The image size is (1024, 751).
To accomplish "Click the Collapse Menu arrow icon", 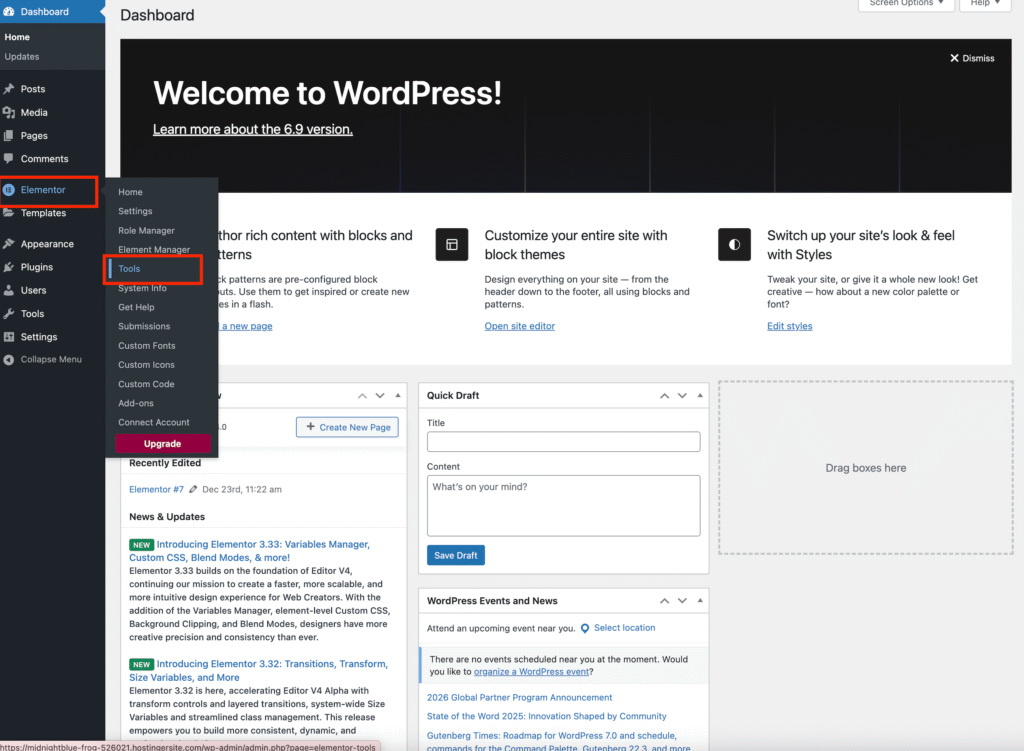I will (9, 359).
